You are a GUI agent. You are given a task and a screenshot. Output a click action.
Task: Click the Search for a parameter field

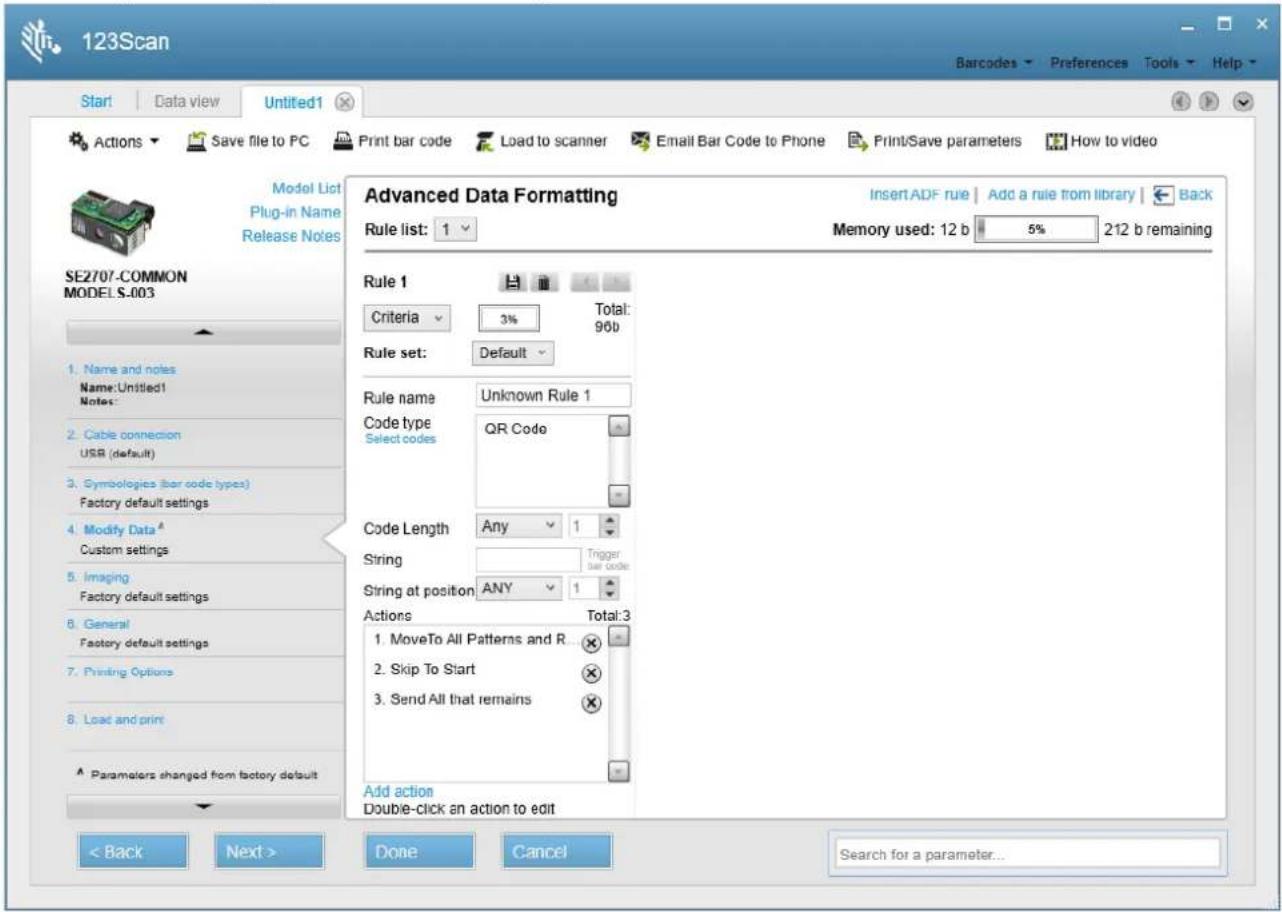[1024, 854]
